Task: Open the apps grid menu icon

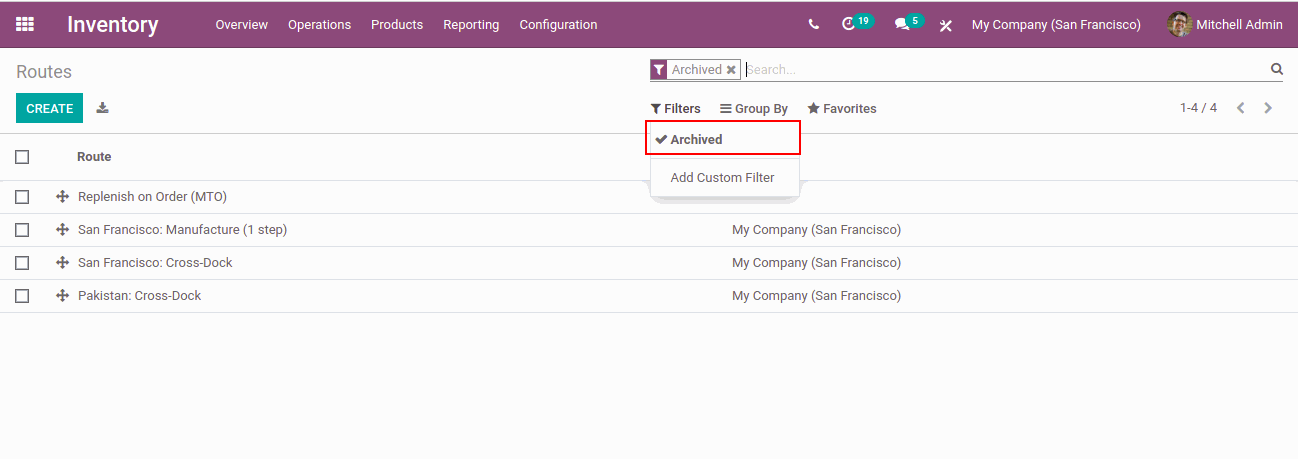Action: [x=25, y=24]
